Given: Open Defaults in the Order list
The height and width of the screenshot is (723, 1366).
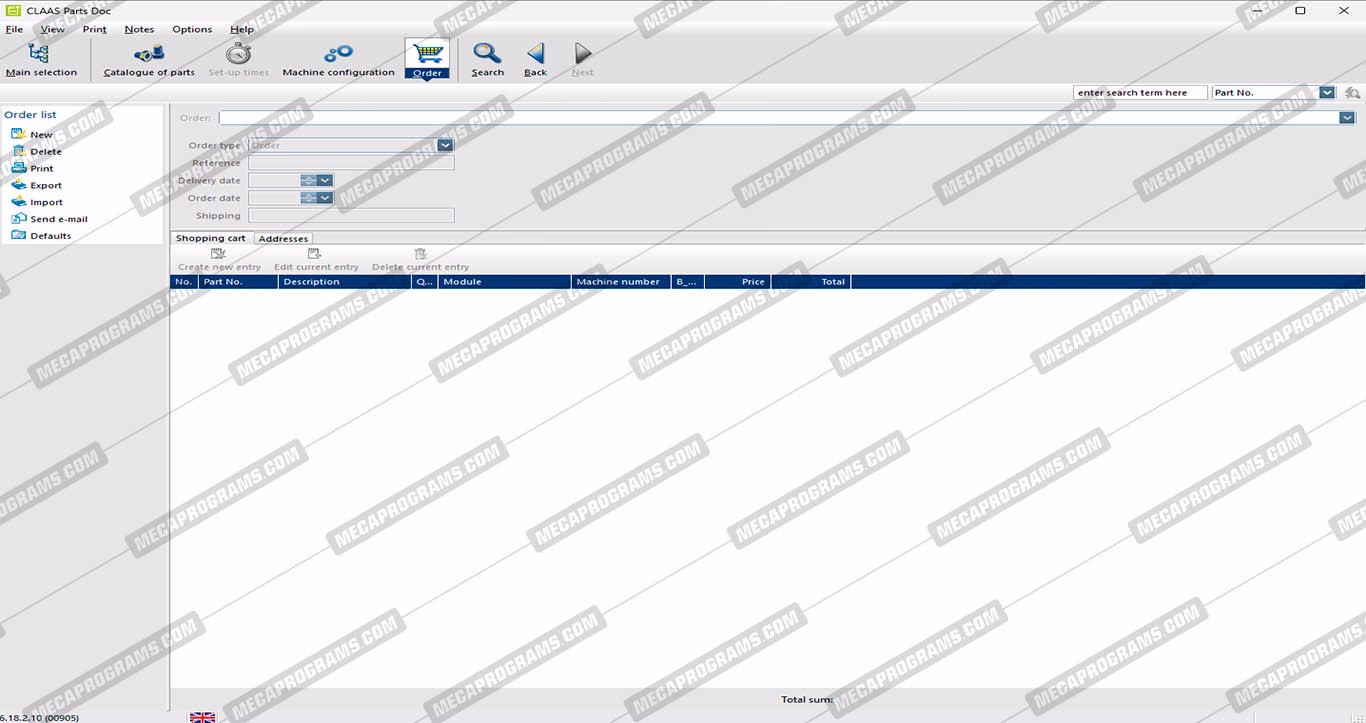Looking at the screenshot, I should (50, 236).
